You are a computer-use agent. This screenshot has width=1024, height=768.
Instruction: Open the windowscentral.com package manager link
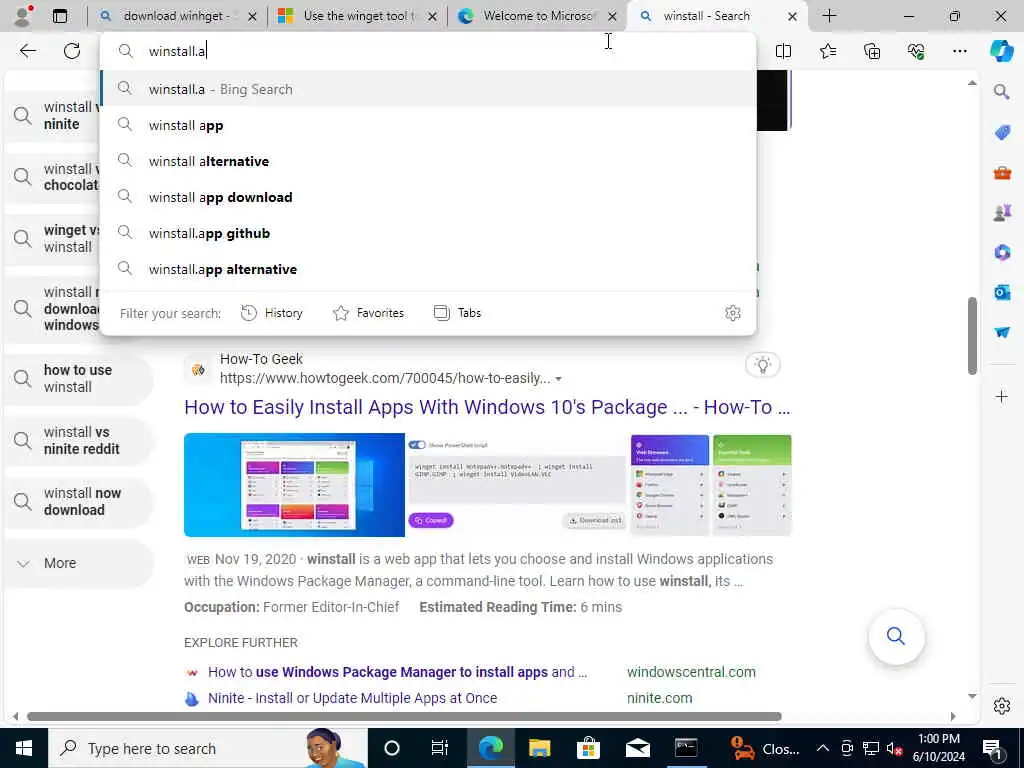(x=398, y=672)
